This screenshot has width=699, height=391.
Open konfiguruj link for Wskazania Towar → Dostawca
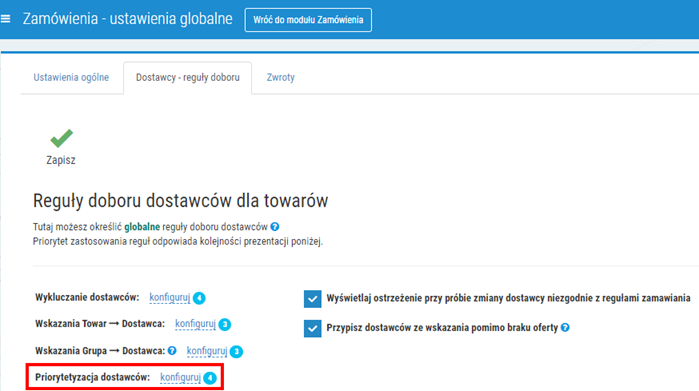(195, 324)
